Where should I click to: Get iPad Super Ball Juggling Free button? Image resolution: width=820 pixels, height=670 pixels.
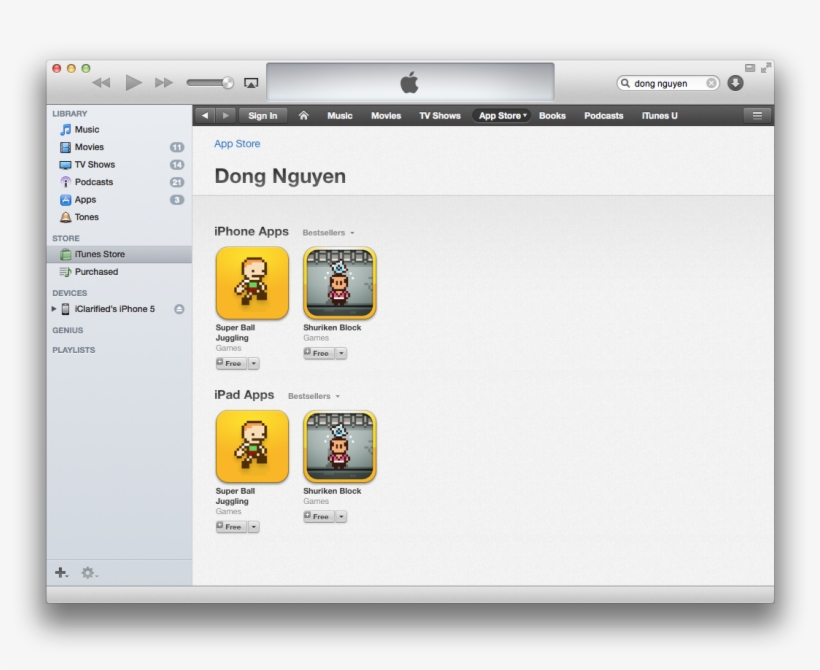click(x=231, y=527)
